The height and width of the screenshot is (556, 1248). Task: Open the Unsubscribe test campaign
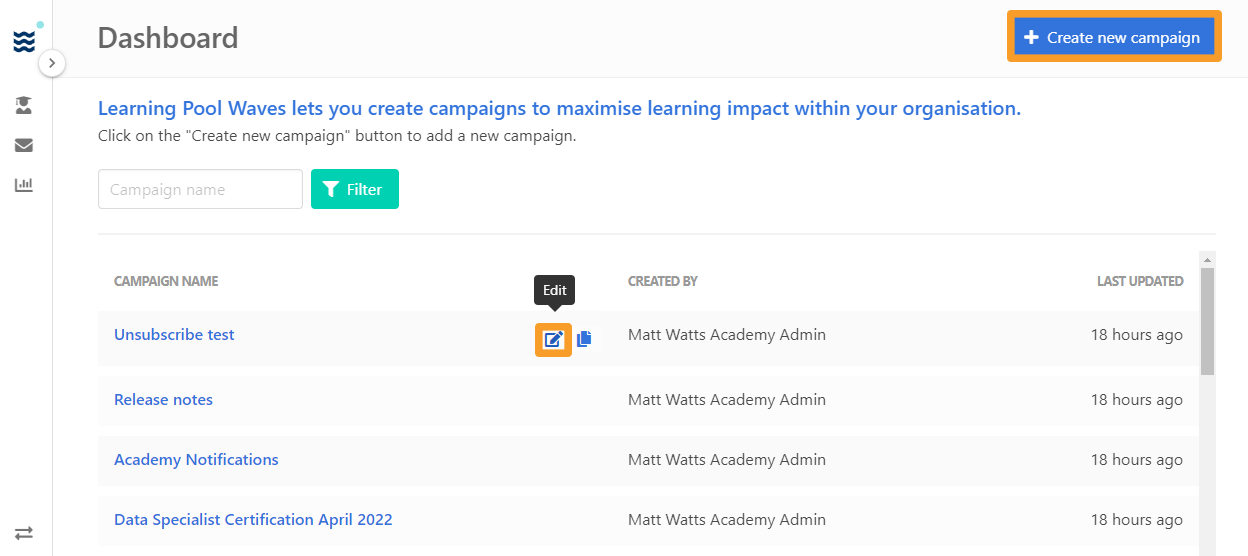tap(174, 334)
